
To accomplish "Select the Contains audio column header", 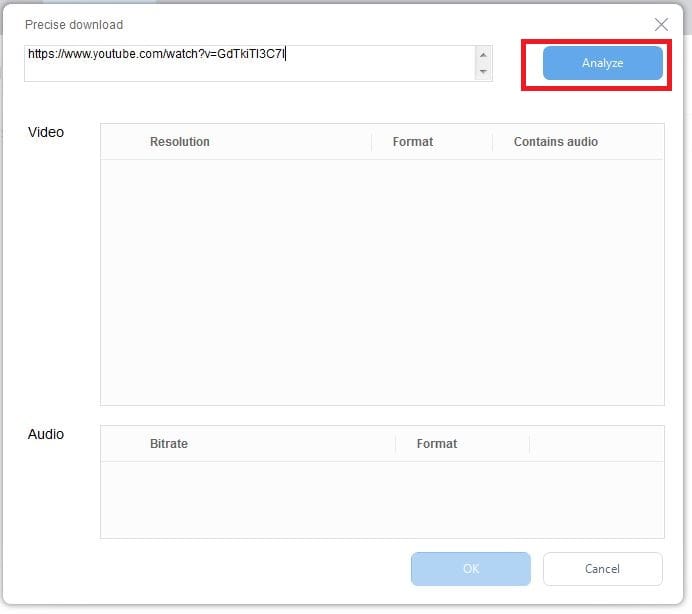I will click(555, 142).
